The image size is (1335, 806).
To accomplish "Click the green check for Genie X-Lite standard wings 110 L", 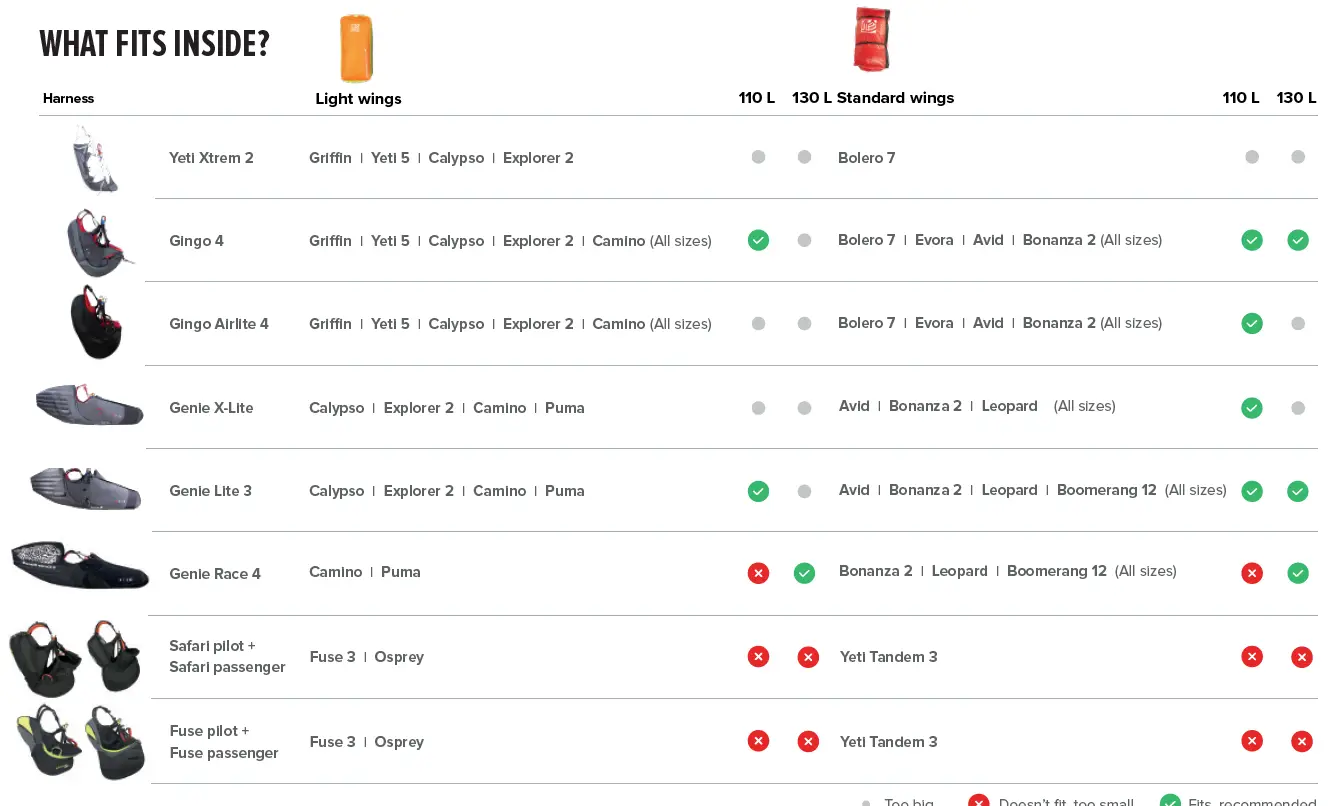I will click(1251, 407).
